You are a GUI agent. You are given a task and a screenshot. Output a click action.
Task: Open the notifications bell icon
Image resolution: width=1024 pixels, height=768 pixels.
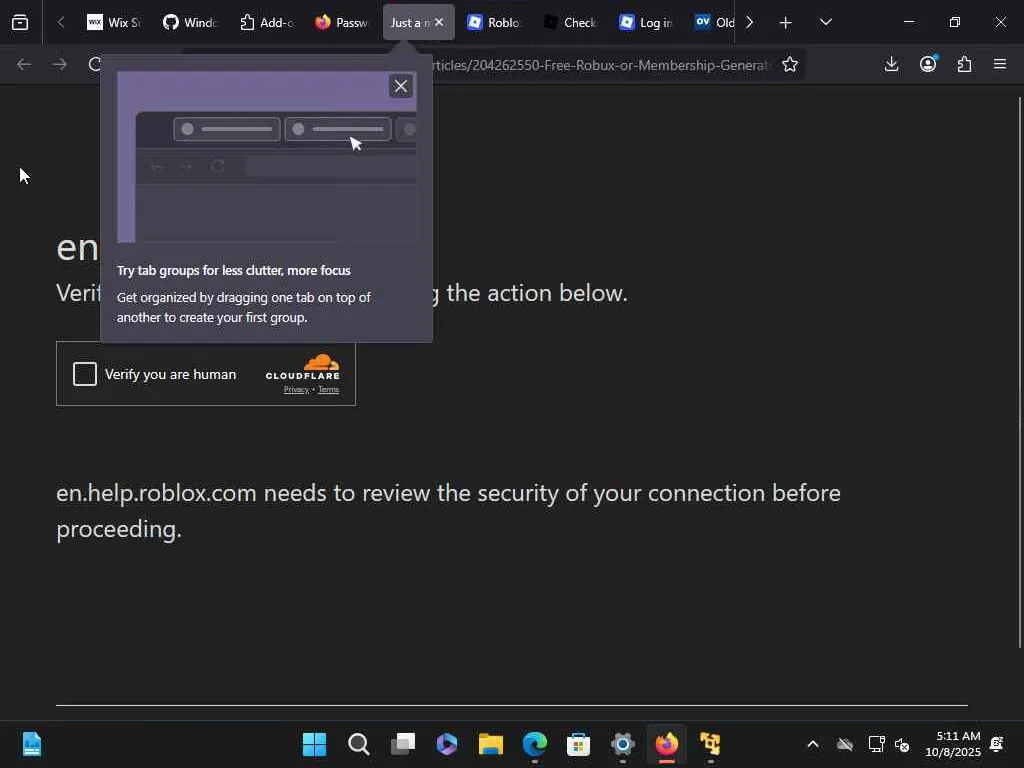click(x=997, y=744)
